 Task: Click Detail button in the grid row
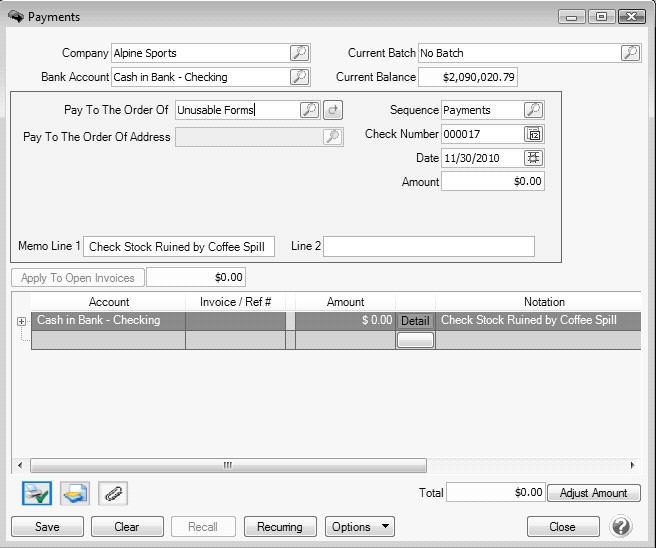pyautogui.click(x=415, y=321)
